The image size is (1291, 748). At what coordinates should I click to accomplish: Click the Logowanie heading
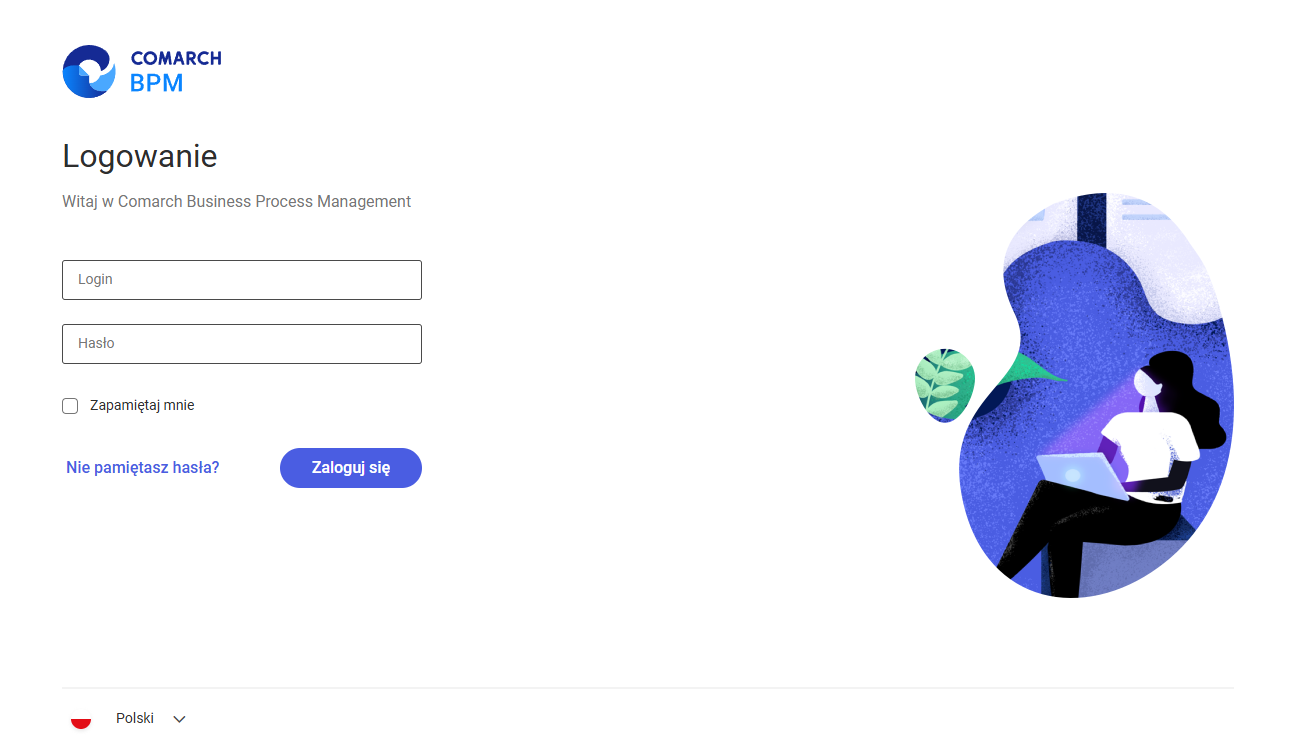[x=140, y=156]
